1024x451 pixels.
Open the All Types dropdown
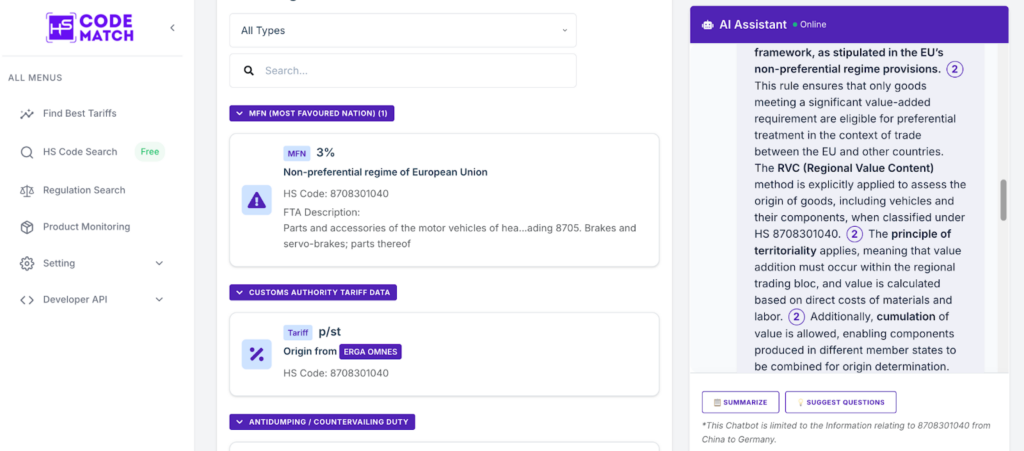click(403, 30)
